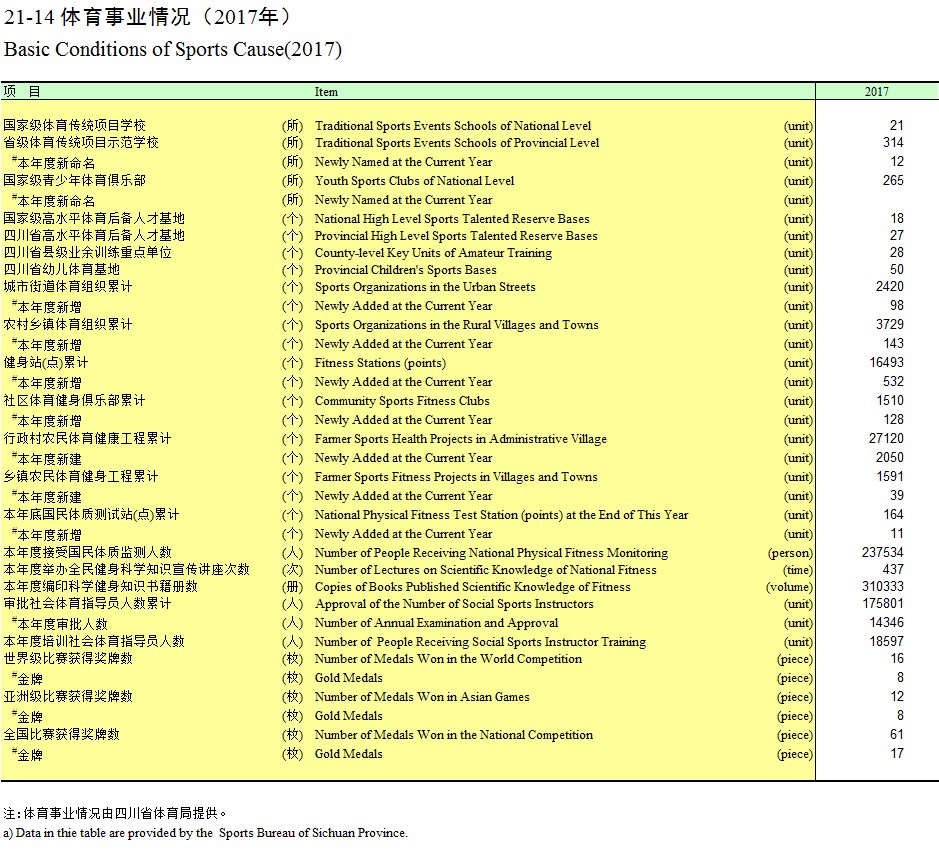Select 'Number of People Receiving Social Sports Instructor Training'
939x858 pixels.
[x=480, y=642]
